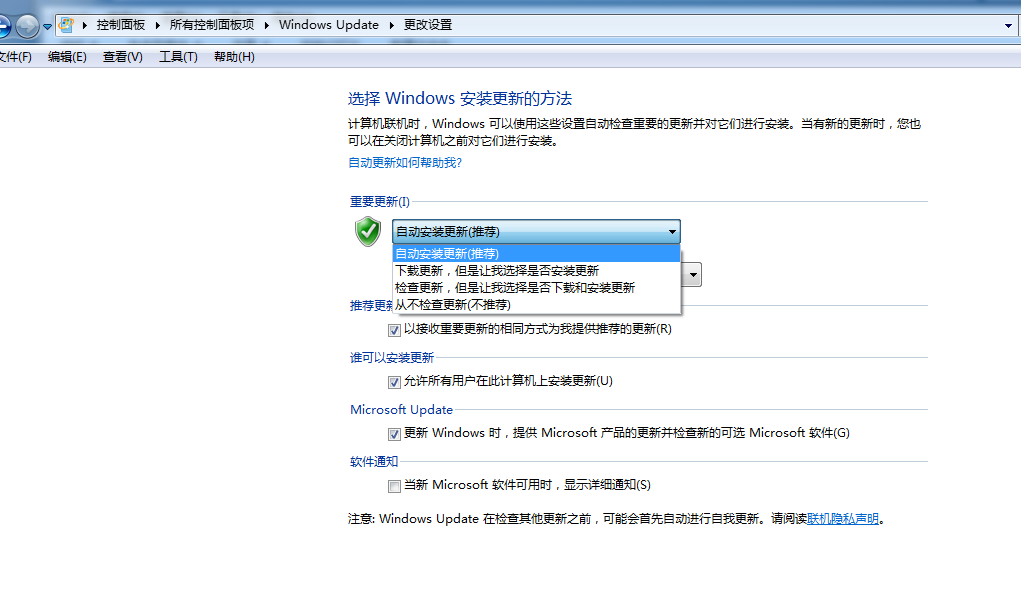
Task: Click the 重要更新(I) section label
Action: click(380, 202)
